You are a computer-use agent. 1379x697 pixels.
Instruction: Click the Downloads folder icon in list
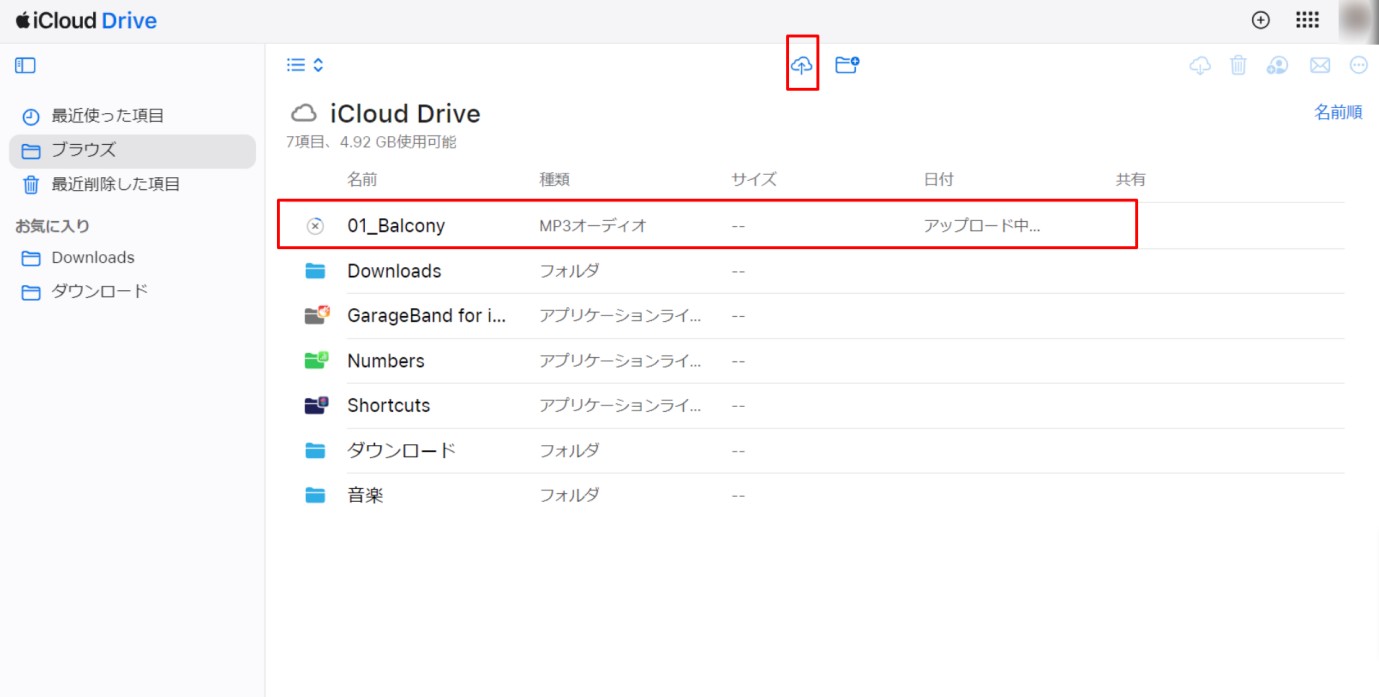(x=316, y=271)
